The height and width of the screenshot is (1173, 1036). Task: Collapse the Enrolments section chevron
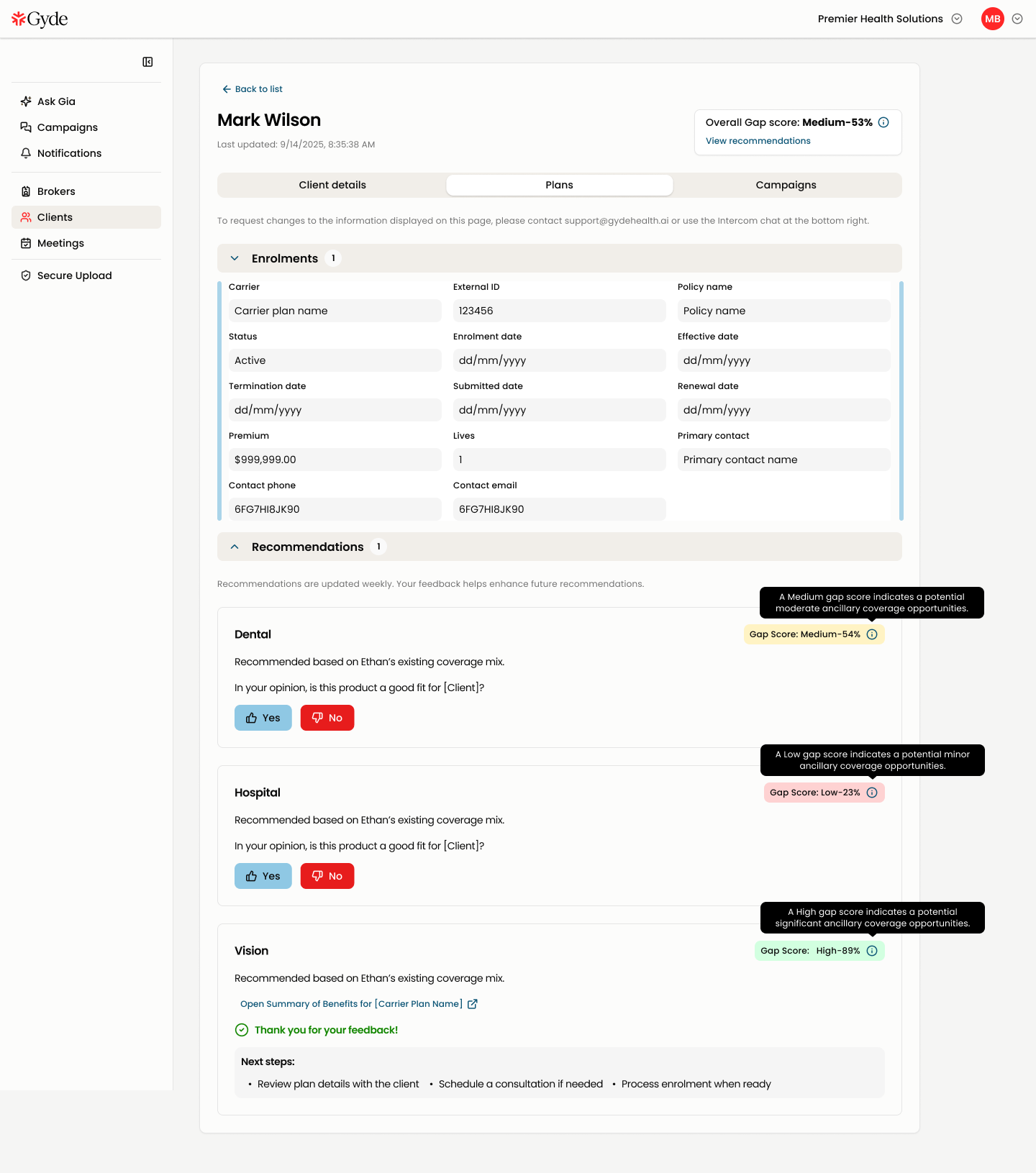pos(235,258)
